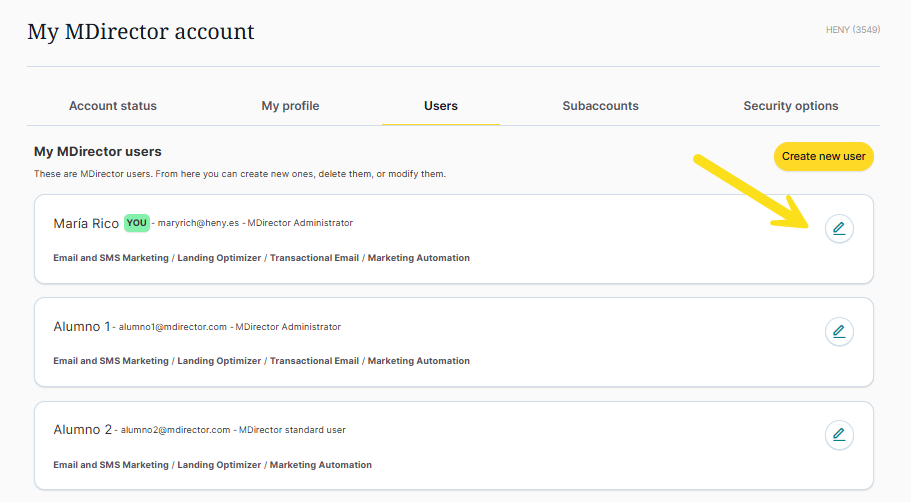911x502 pixels.
Task: Click the Alumno 1 user name
Action: tap(81, 327)
